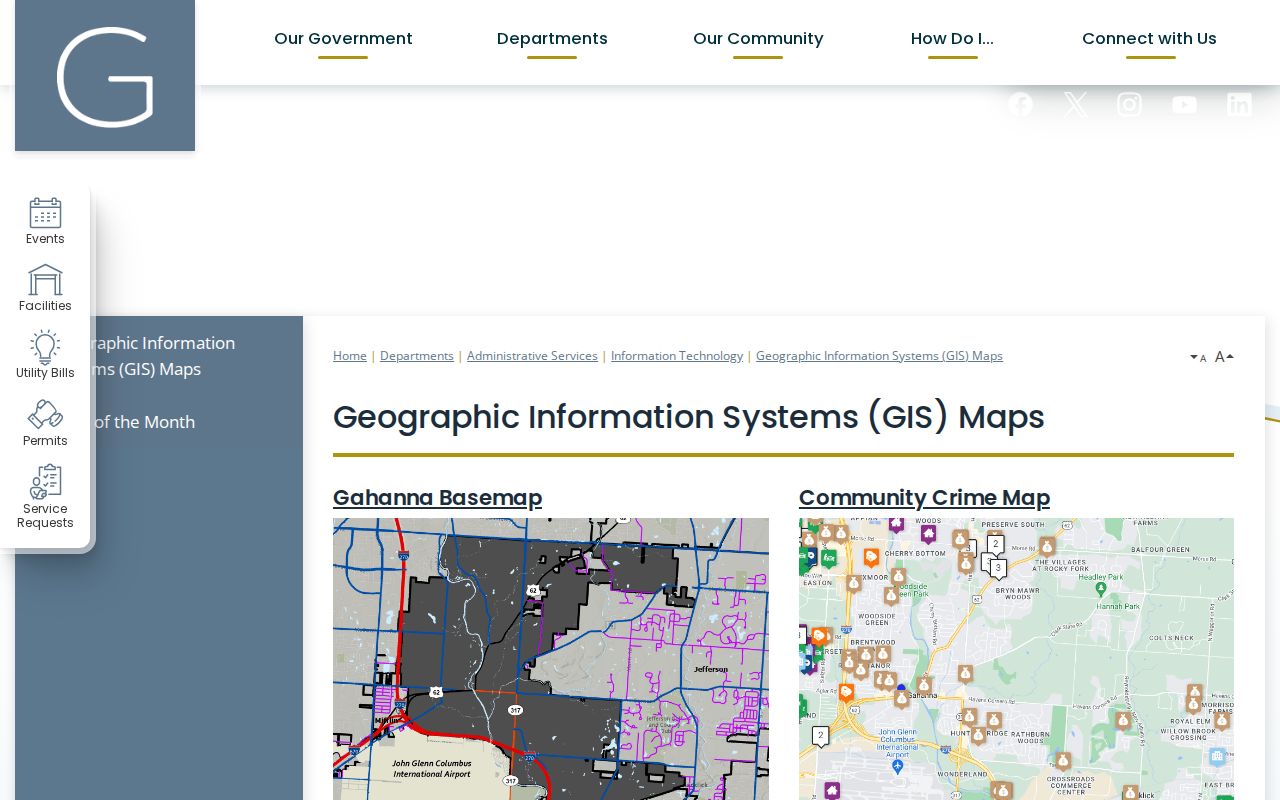Follow the Administrative Services breadcrumb link

[532, 356]
